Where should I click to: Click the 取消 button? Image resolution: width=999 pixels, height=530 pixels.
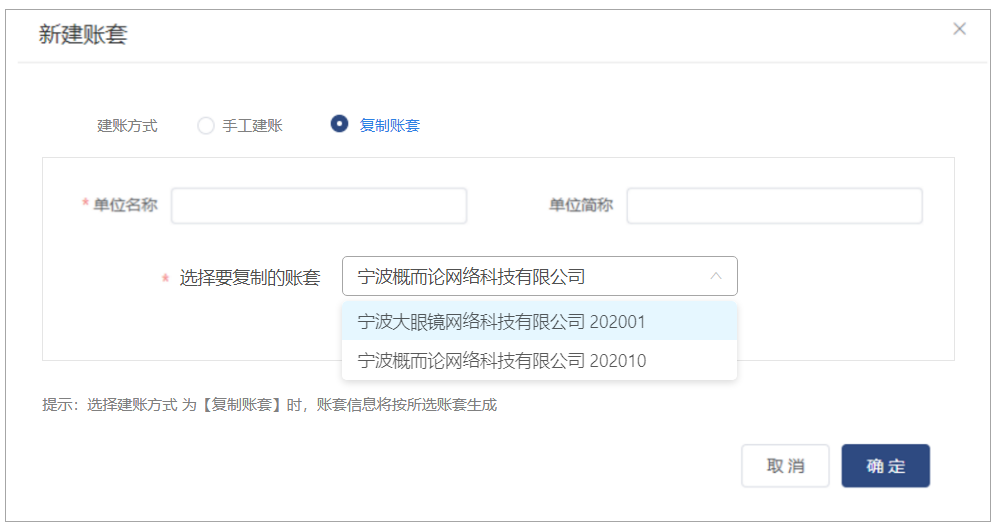pos(785,466)
